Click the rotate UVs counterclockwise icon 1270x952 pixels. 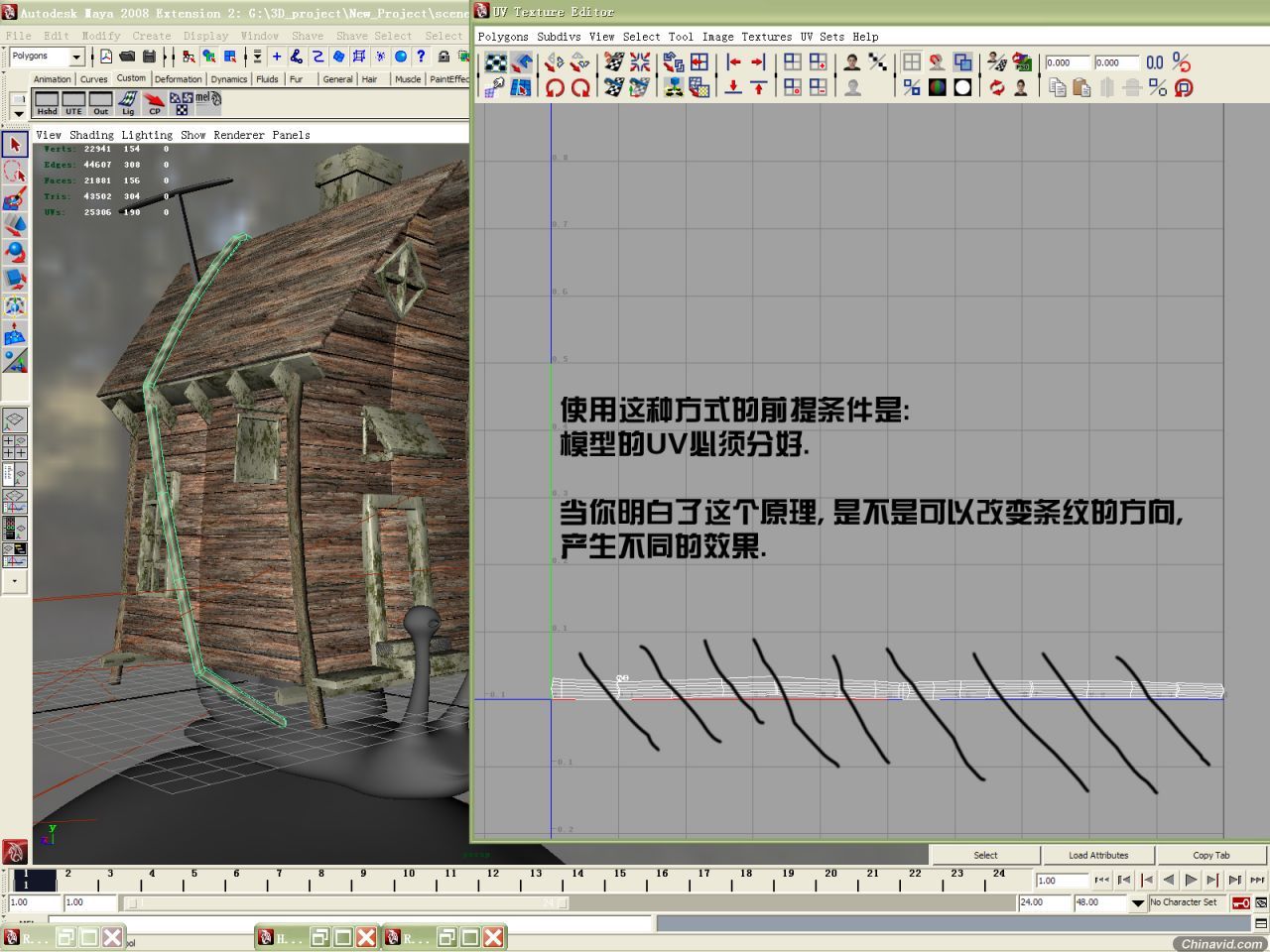pyautogui.click(x=555, y=87)
